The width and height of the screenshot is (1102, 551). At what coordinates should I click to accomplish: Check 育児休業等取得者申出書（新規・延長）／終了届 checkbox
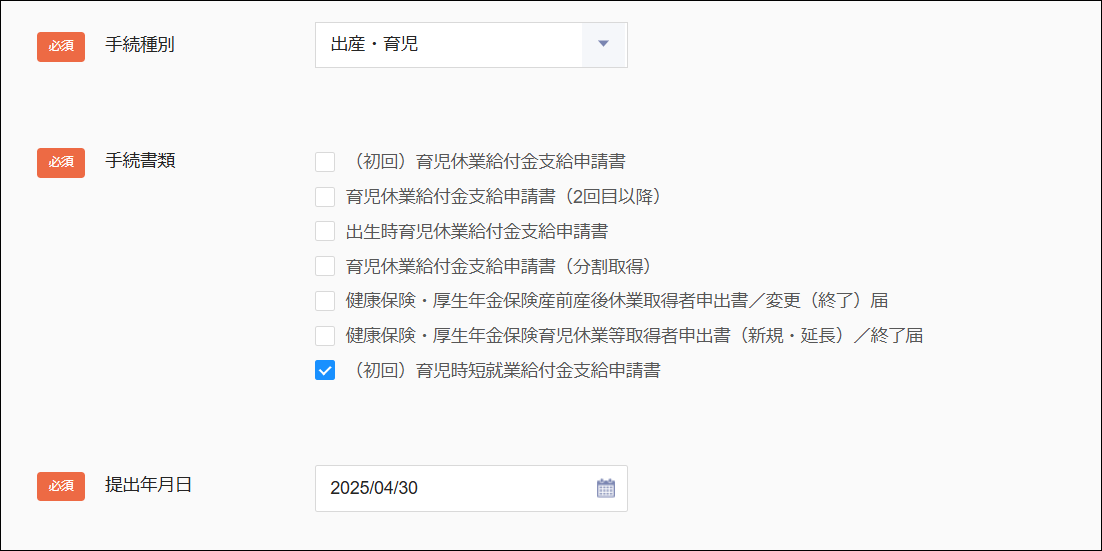325,336
